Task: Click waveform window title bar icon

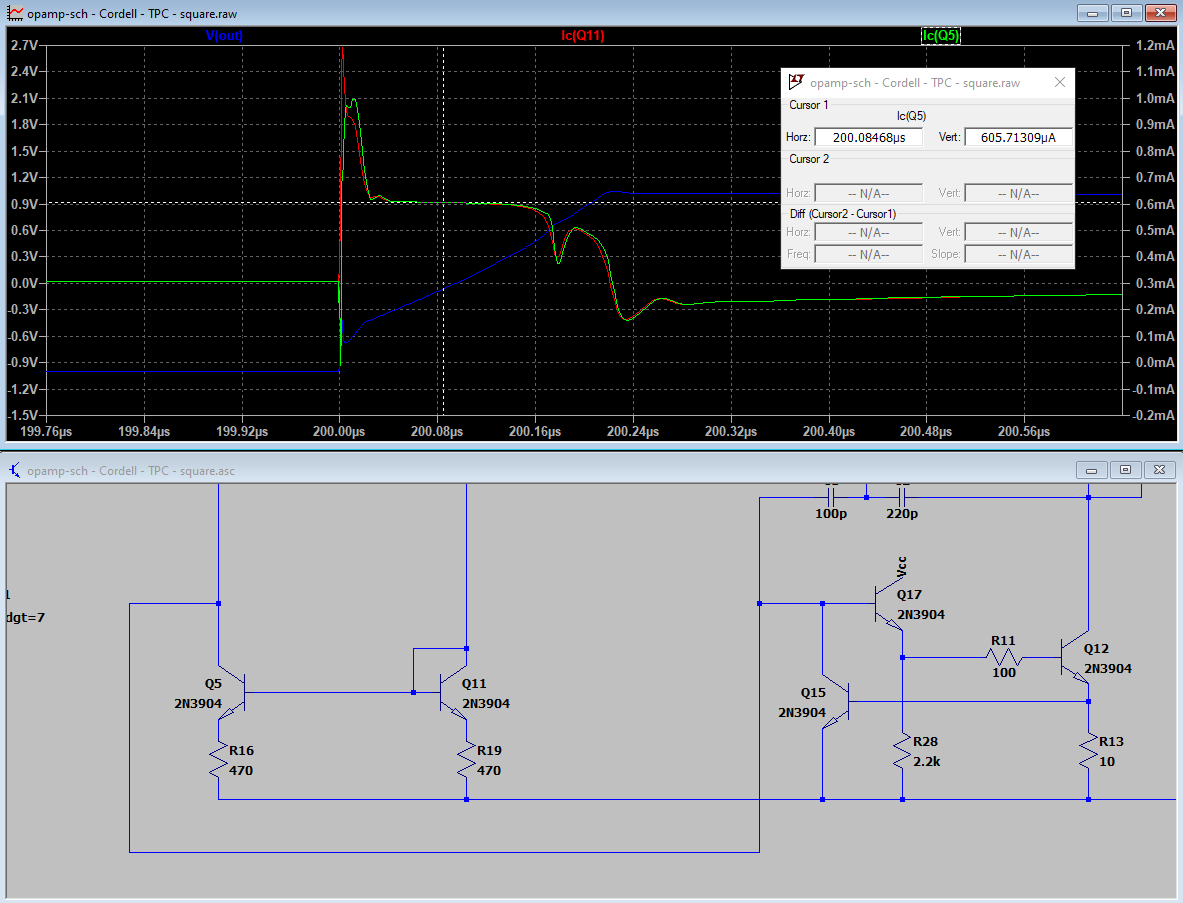Action: [15, 14]
